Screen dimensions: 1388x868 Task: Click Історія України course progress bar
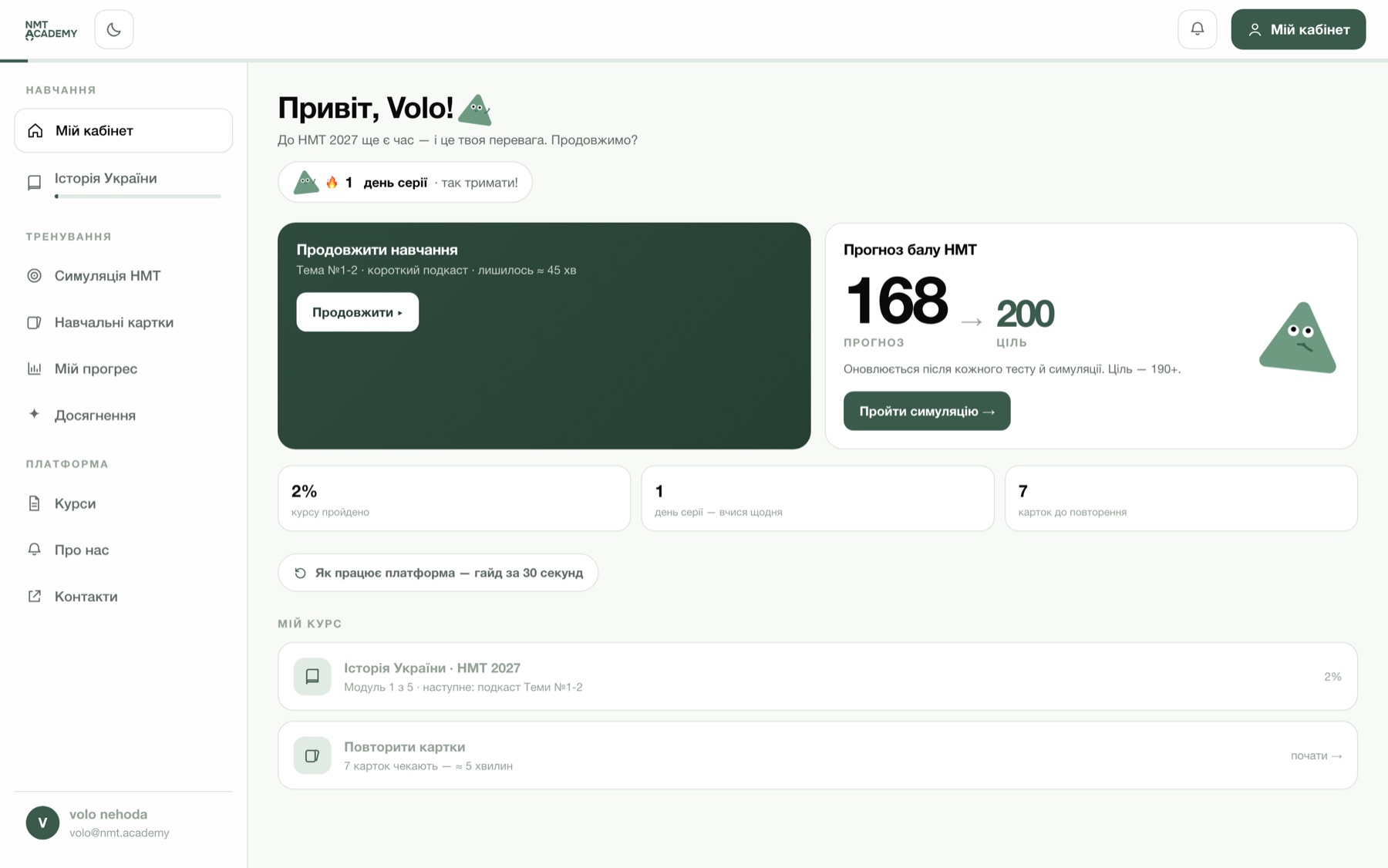tap(138, 197)
